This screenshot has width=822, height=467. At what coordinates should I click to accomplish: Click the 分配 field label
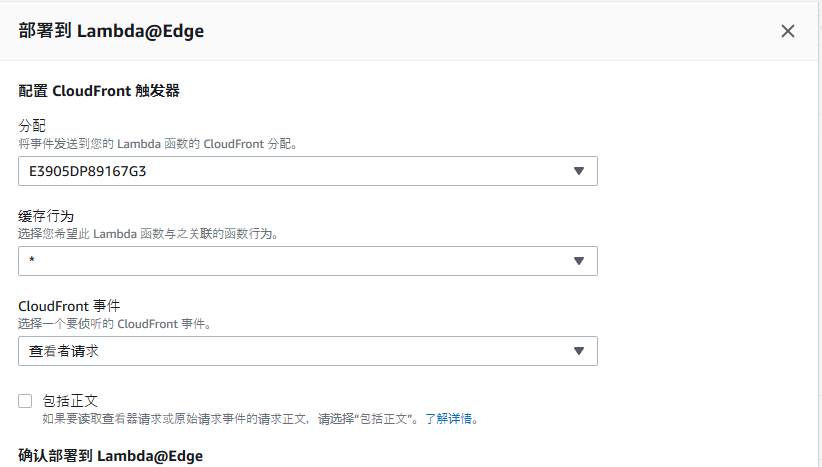point(32,125)
